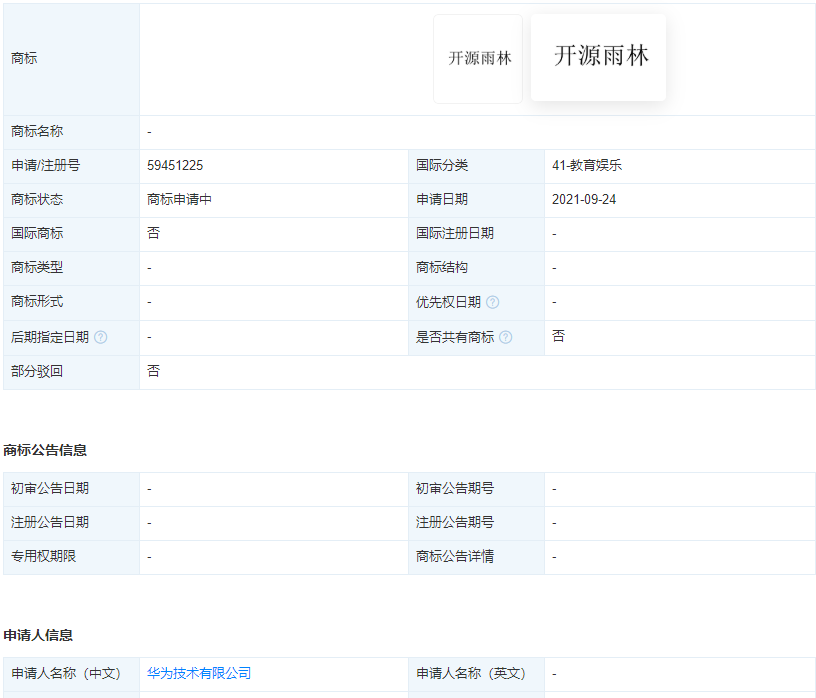Click the 申请人名称（英文）label
This screenshot has height=698, width=816.
coord(471,673)
